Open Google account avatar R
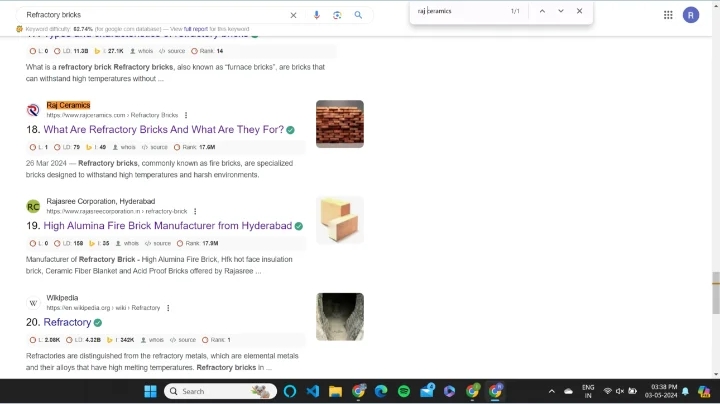 pyautogui.click(x=691, y=15)
